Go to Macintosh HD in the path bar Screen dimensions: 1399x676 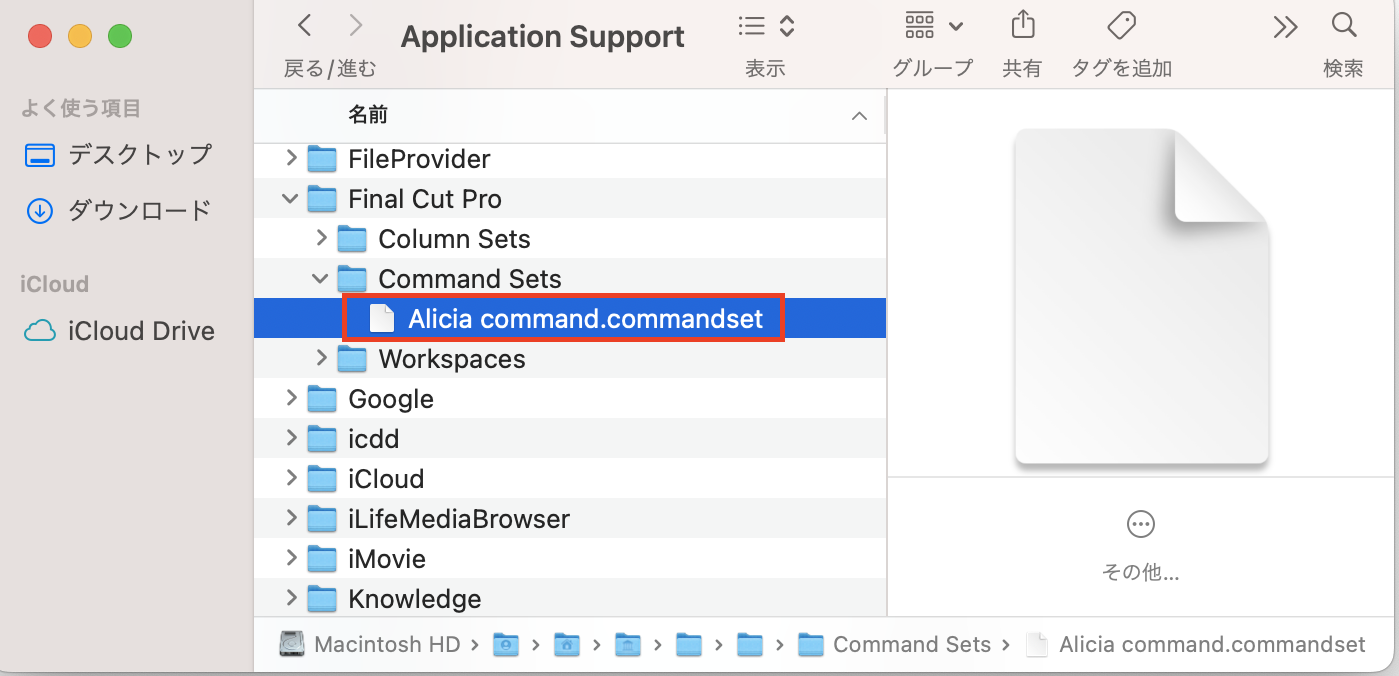coord(369,645)
